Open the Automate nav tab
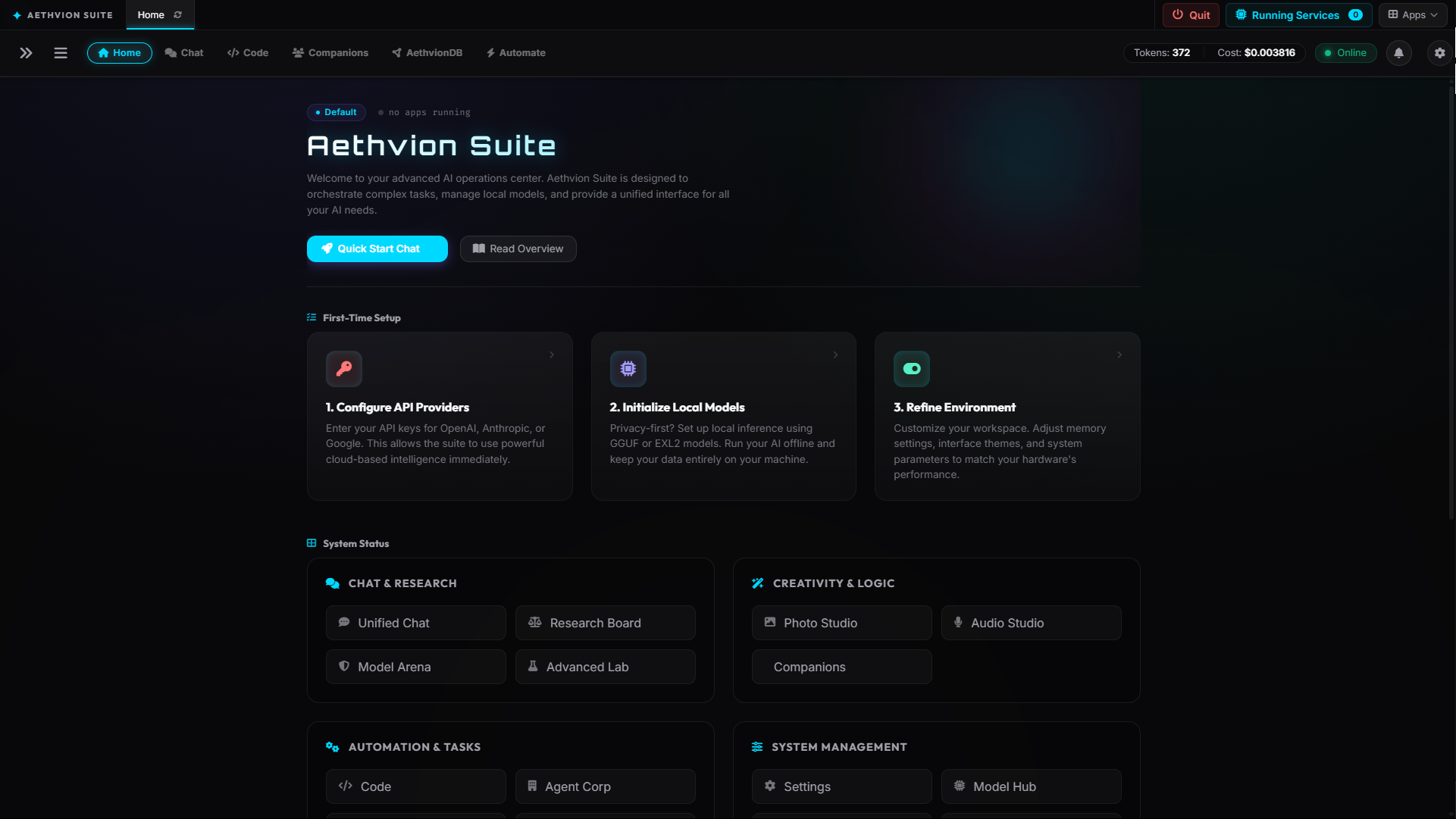The width and height of the screenshot is (1456, 819). tap(516, 53)
